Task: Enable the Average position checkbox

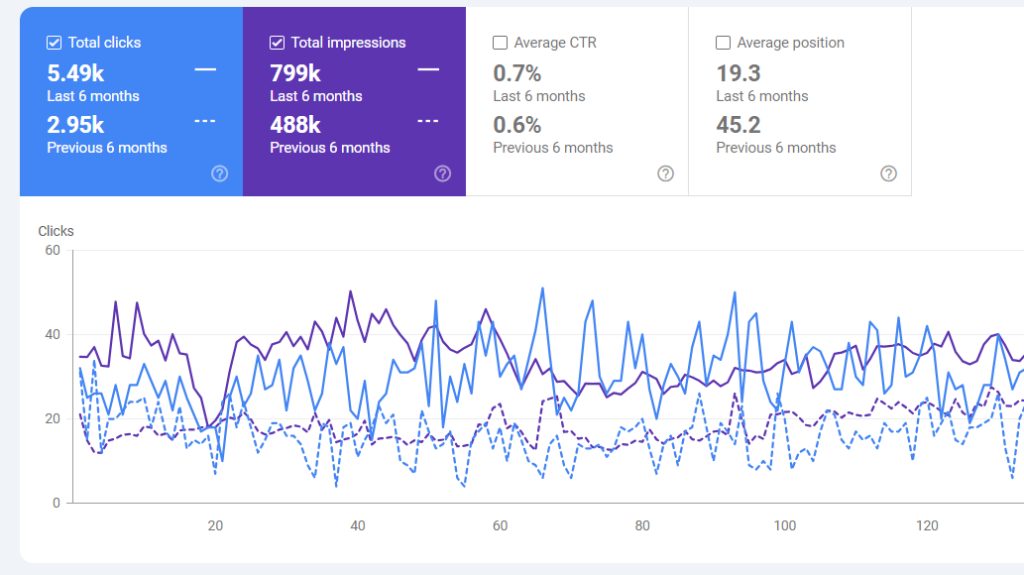Action: coord(723,43)
